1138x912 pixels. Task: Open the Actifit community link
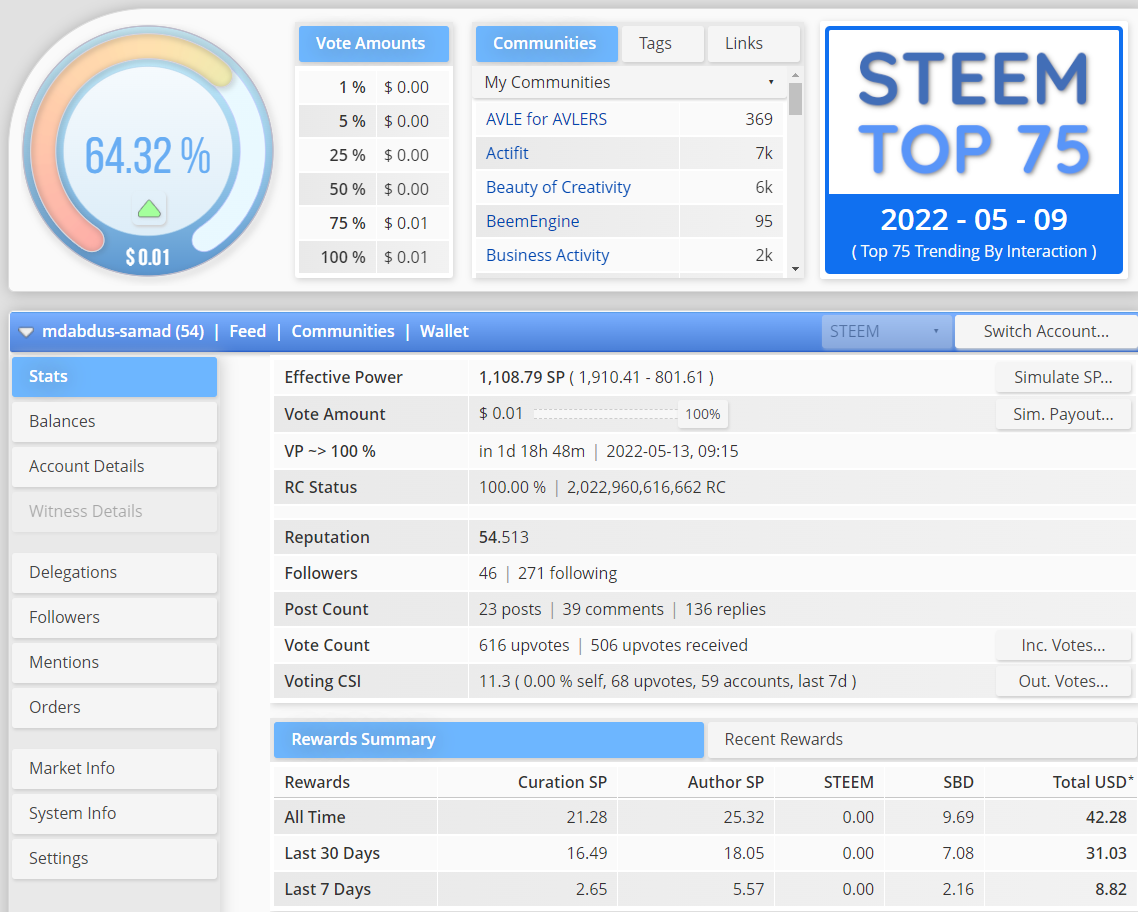point(507,154)
